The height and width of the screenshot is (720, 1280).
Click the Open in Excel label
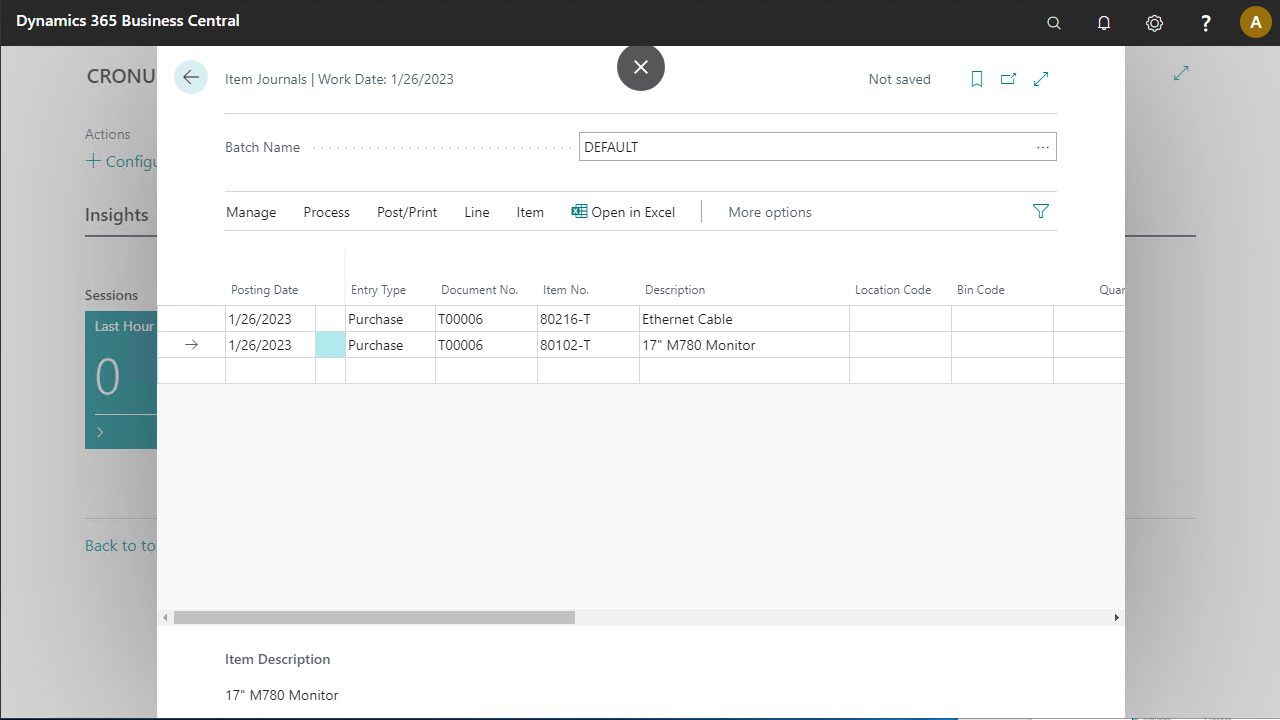click(x=633, y=212)
